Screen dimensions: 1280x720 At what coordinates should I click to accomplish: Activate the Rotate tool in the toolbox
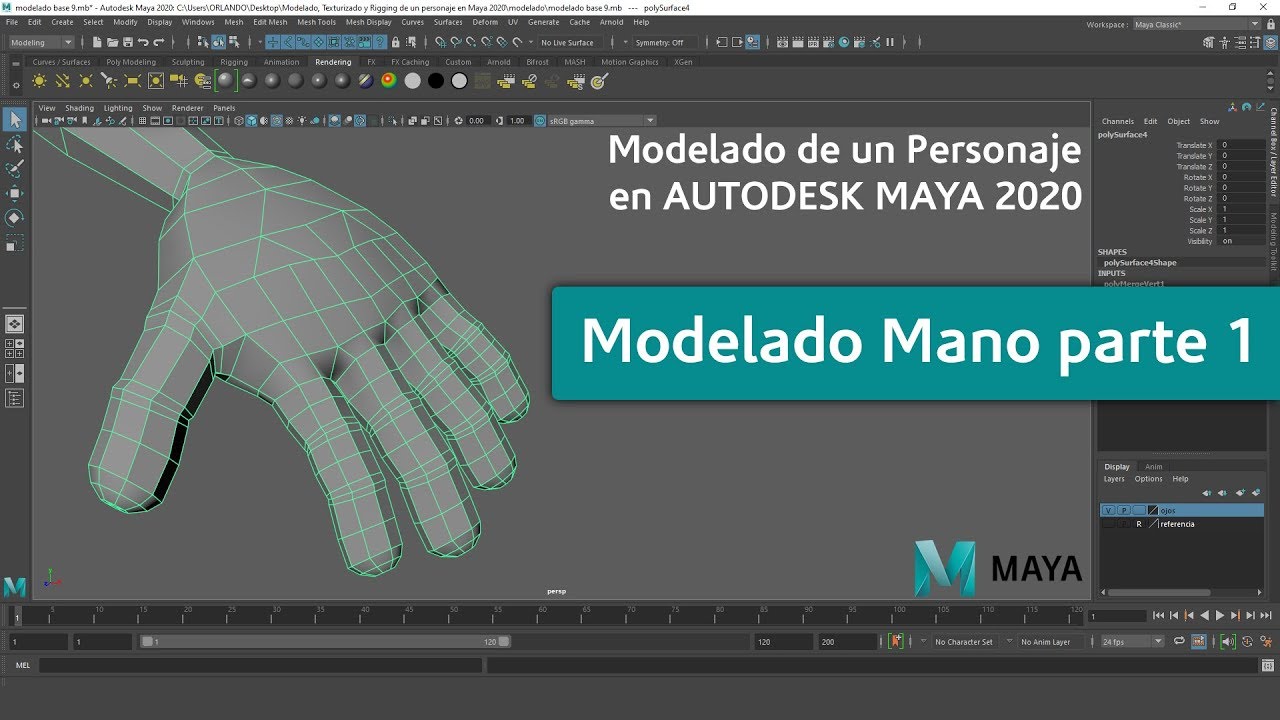[15, 217]
